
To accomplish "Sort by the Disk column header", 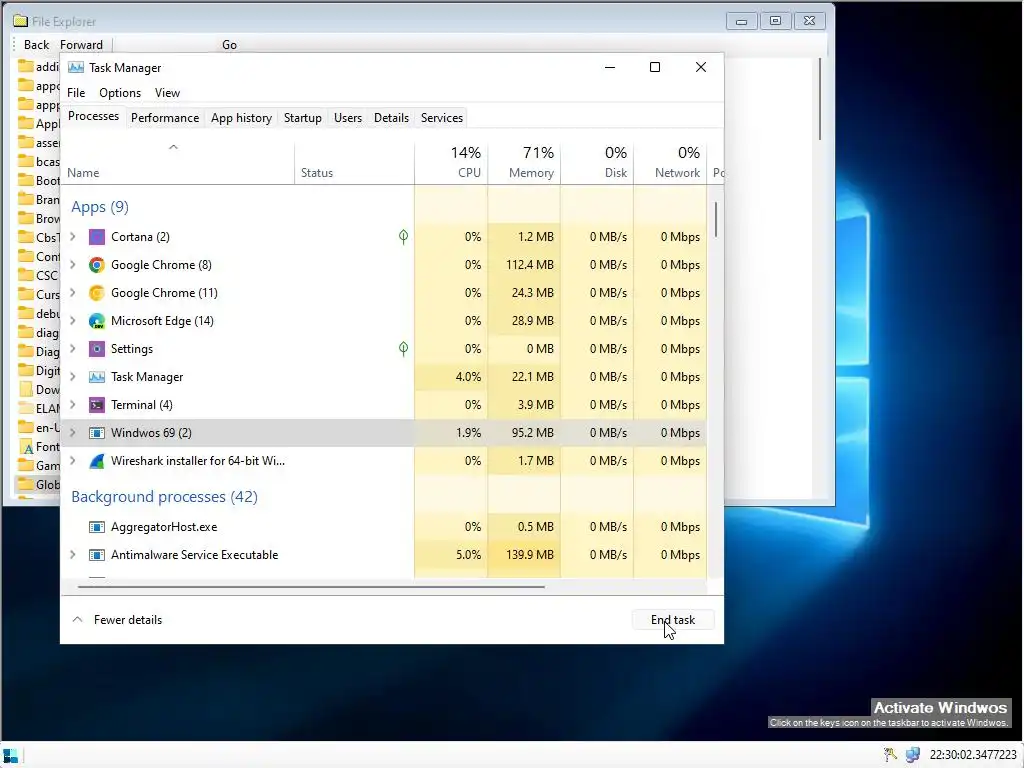I will 598,163.
